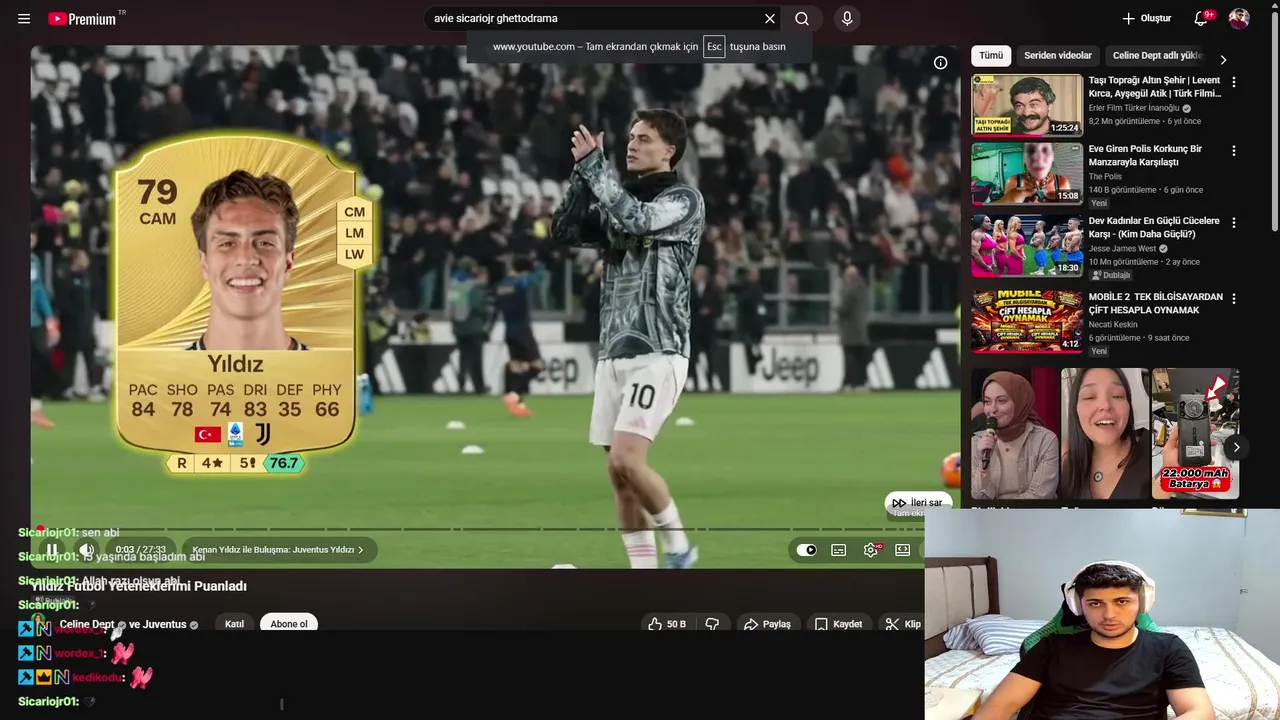Click kedikodu username in chat overlay
1280x720 pixels.
point(97,677)
